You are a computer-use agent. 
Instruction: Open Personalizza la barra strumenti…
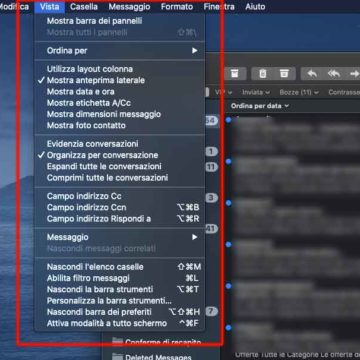[x=120, y=301]
